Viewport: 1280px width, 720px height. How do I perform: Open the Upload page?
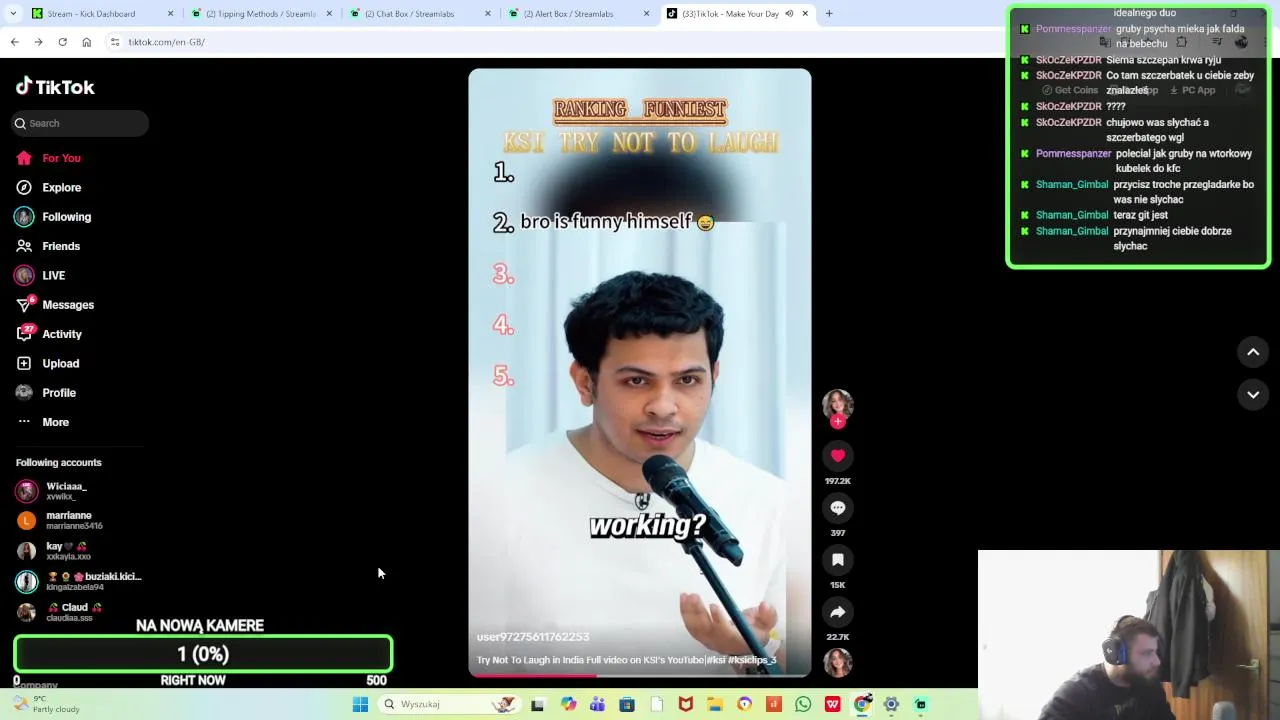pos(47,363)
